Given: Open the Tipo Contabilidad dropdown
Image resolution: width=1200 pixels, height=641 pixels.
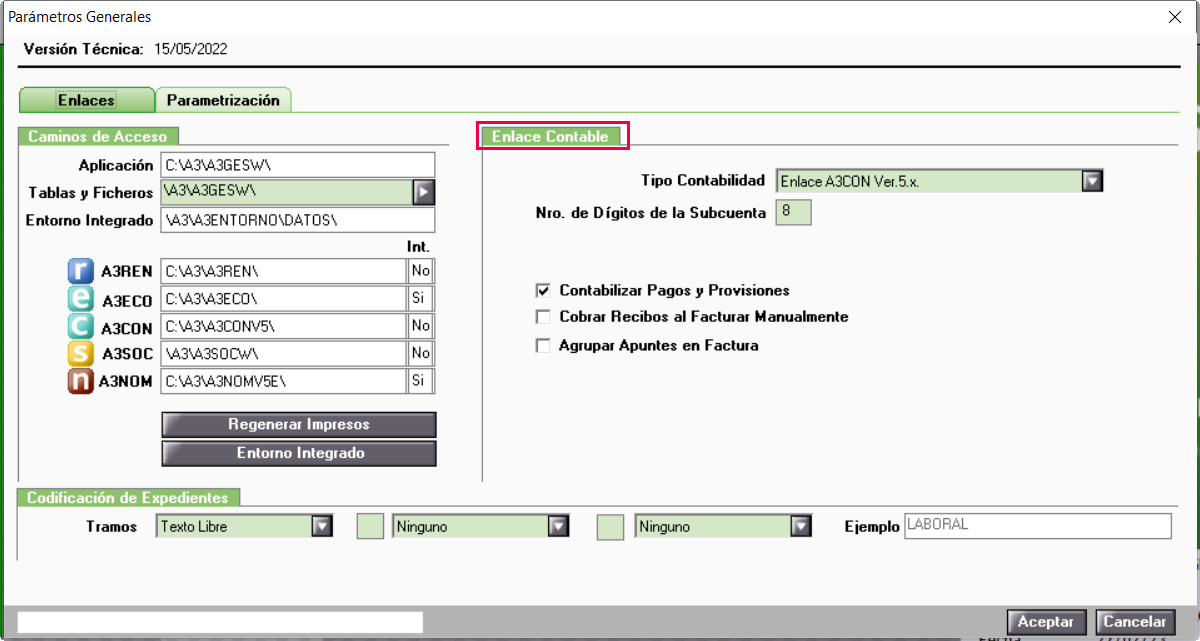Looking at the screenshot, I should tap(1092, 181).
